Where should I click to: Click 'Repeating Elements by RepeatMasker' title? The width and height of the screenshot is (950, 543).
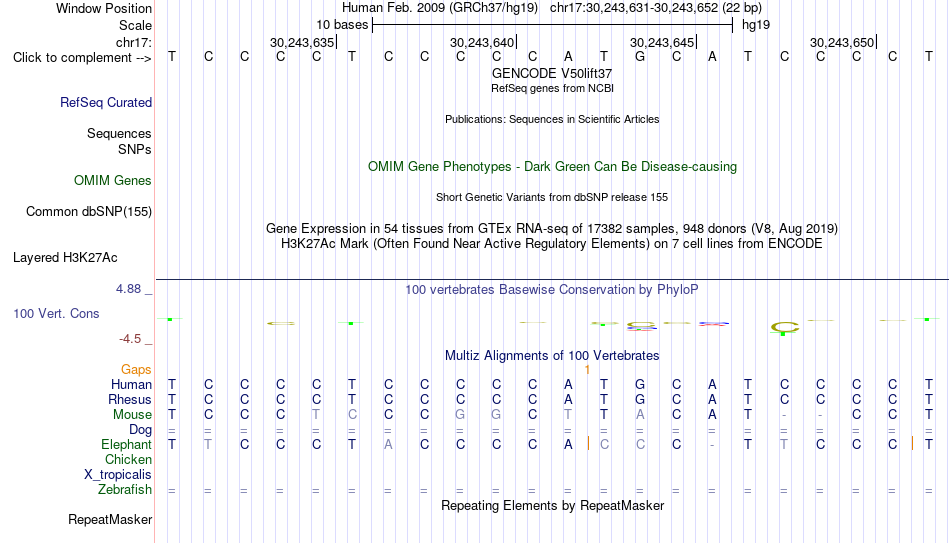(x=553, y=505)
